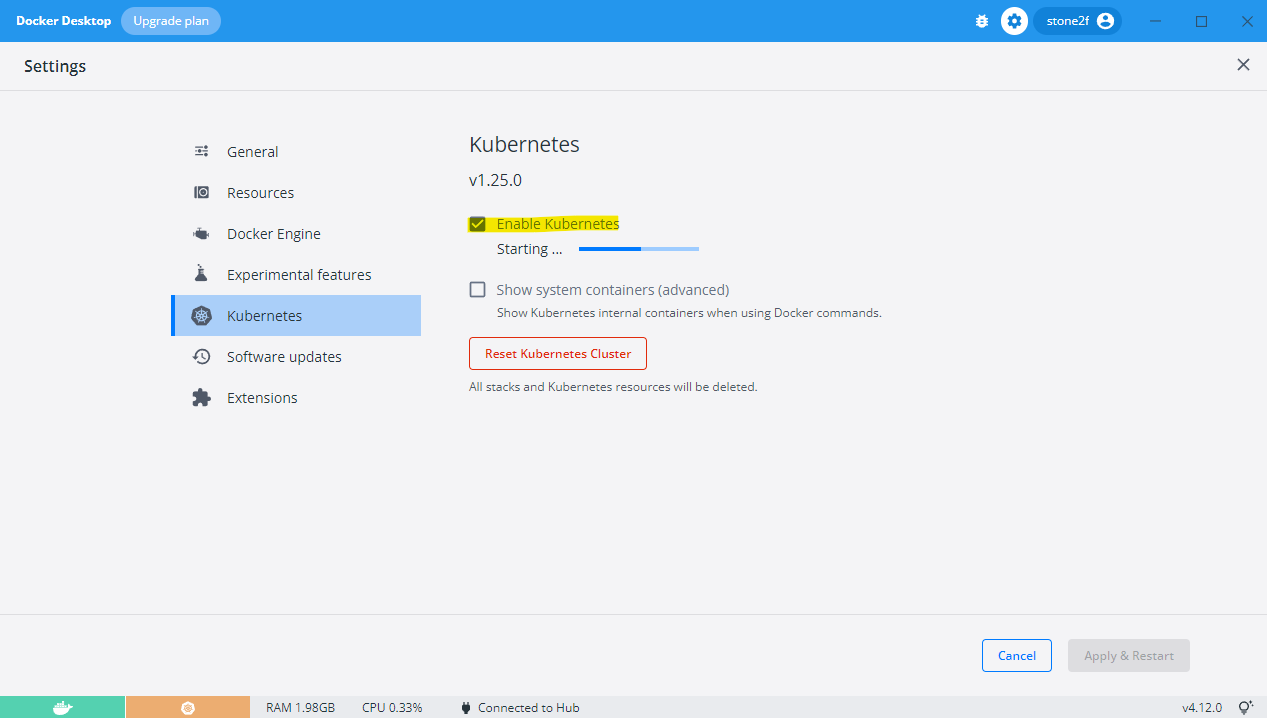The image size is (1267, 718).
Task: Open the General settings section
Action: click(x=296, y=152)
